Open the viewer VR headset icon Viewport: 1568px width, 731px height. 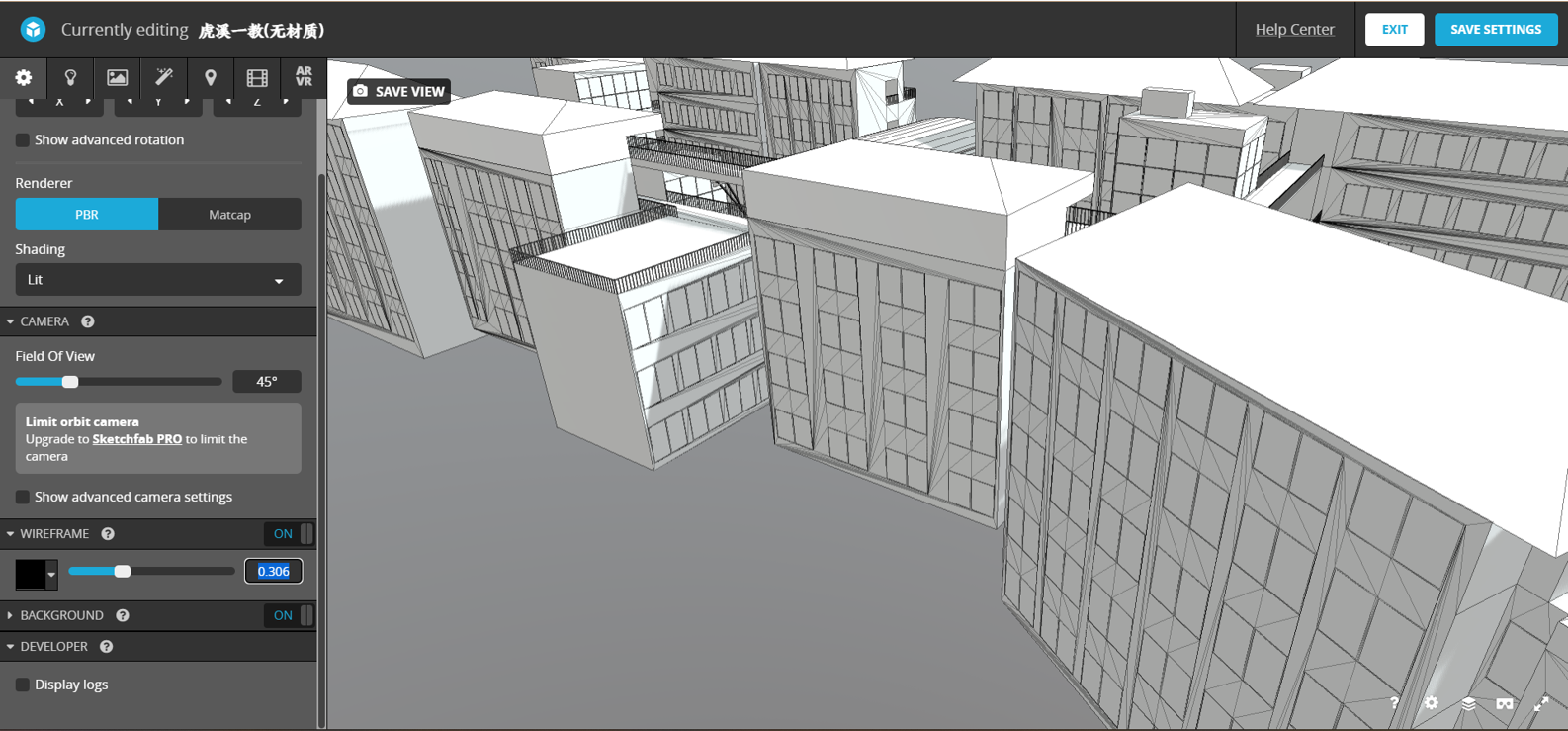click(1504, 704)
